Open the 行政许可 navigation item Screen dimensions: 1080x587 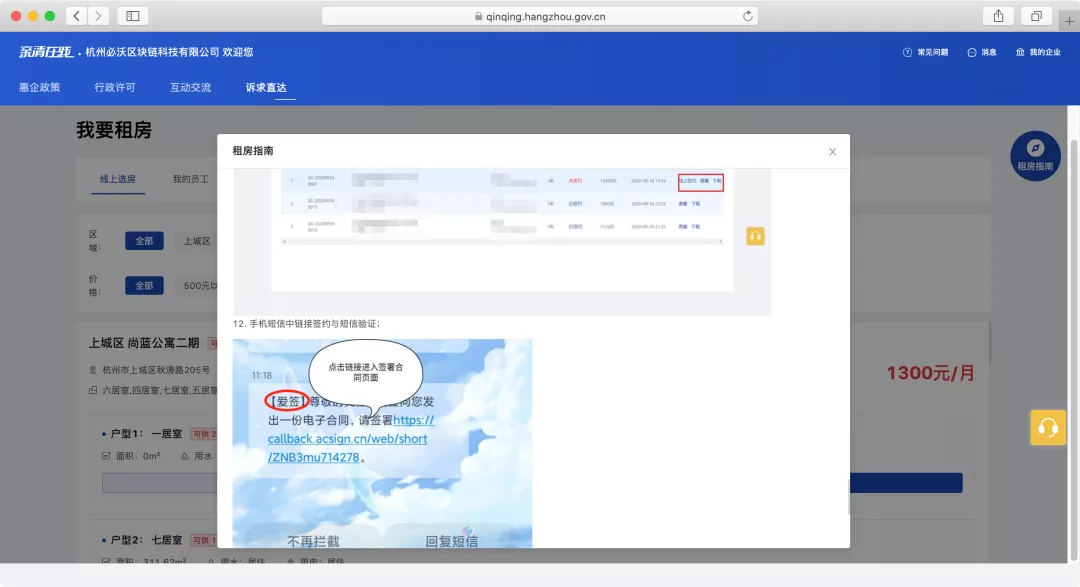pyautogui.click(x=115, y=87)
